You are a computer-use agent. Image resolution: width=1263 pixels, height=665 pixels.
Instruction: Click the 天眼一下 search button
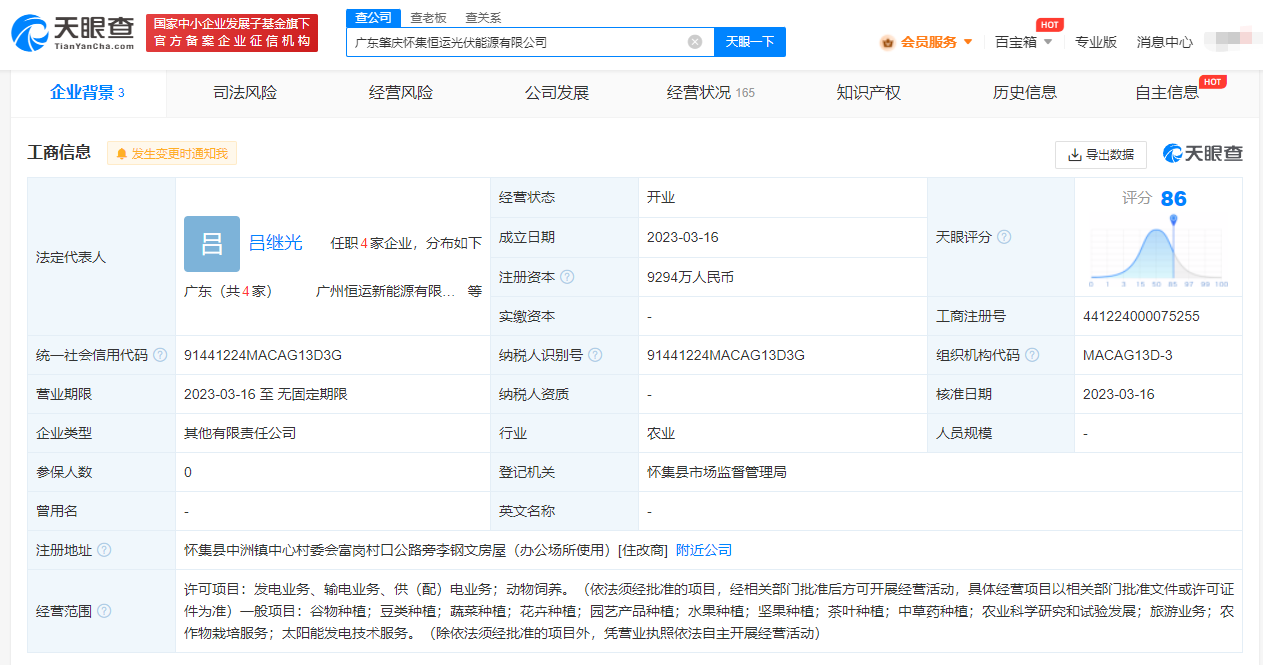(x=750, y=42)
